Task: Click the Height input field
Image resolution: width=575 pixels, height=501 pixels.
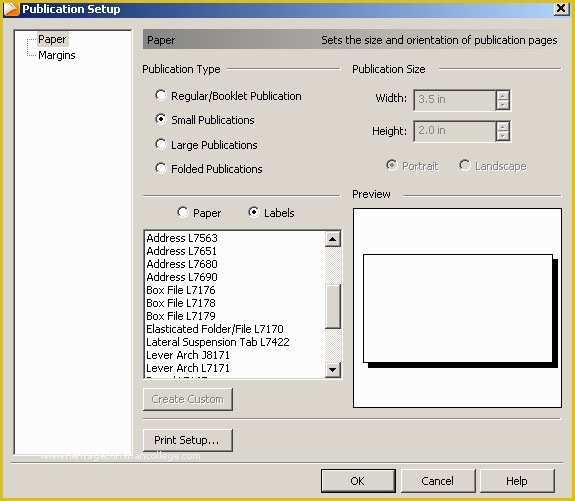Action: coord(454,131)
